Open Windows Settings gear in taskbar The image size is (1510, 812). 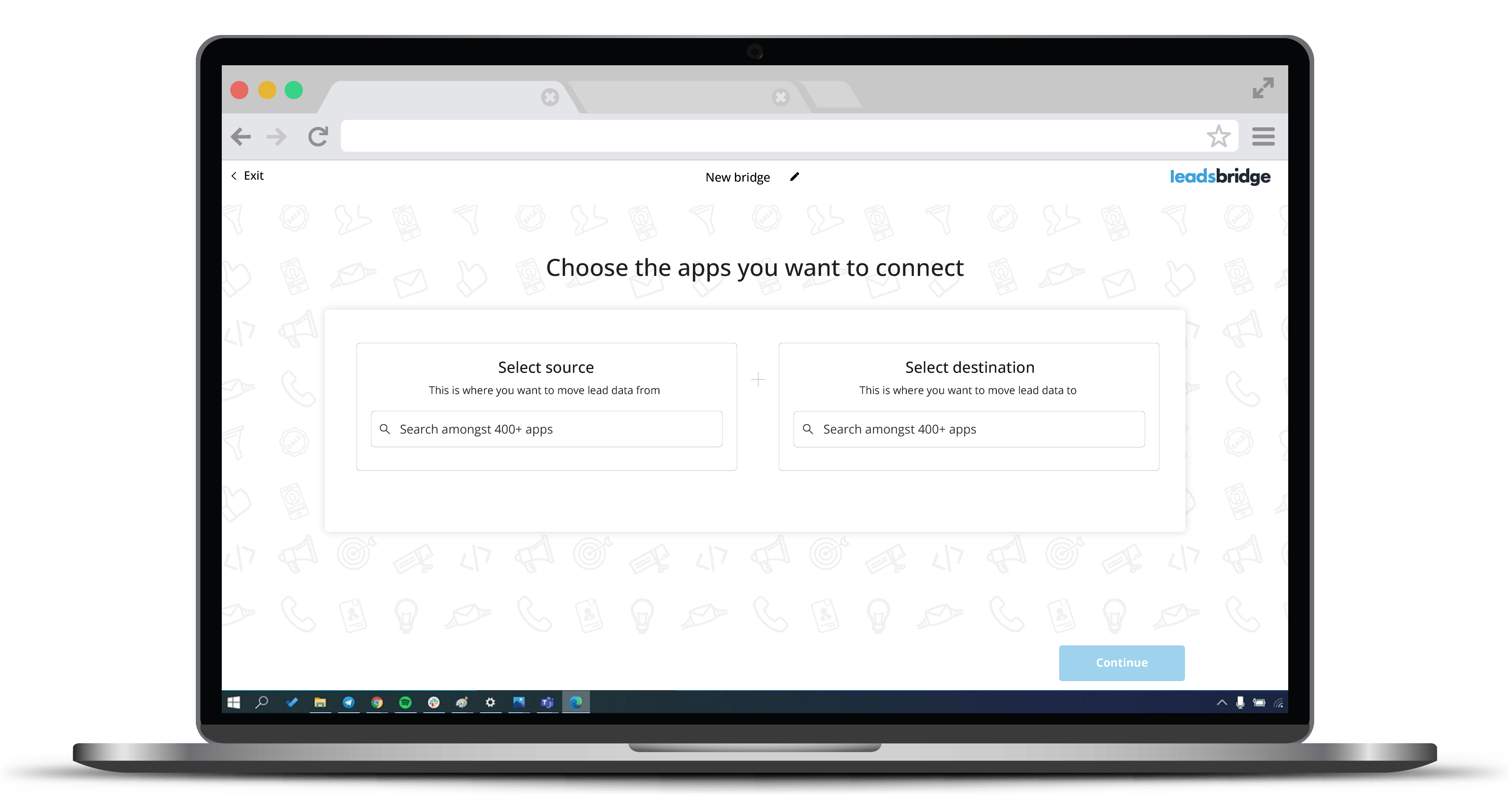tap(490, 702)
